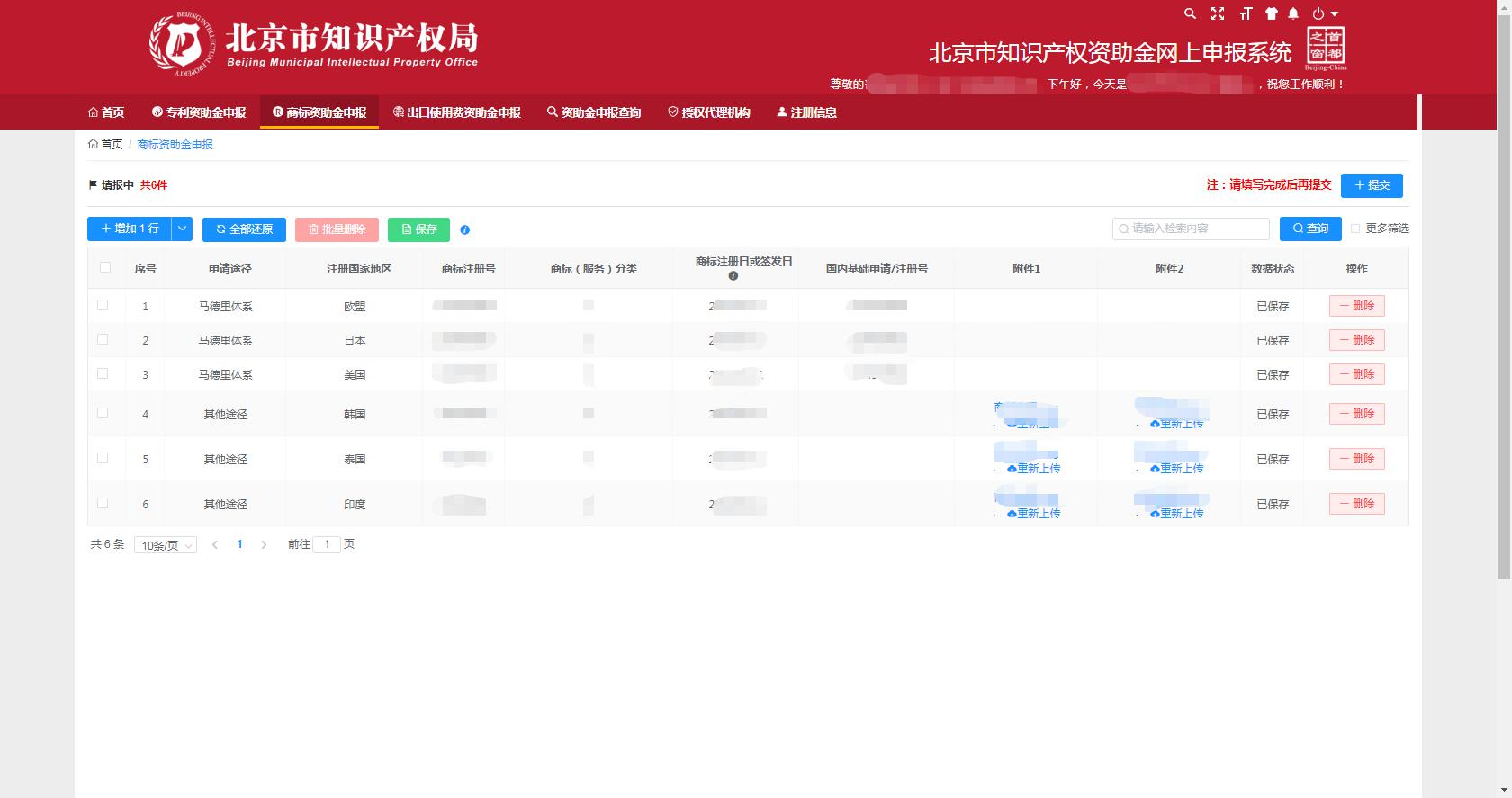
Task: Click the green 保存 button
Action: [418, 229]
